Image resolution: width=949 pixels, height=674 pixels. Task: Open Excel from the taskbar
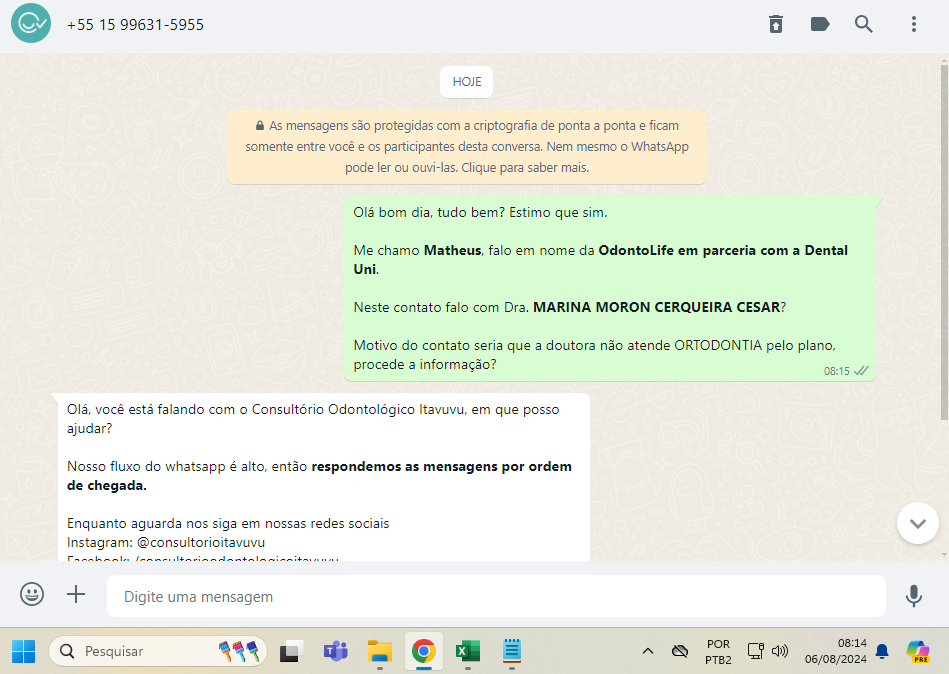pyautogui.click(x=468, y=652)
